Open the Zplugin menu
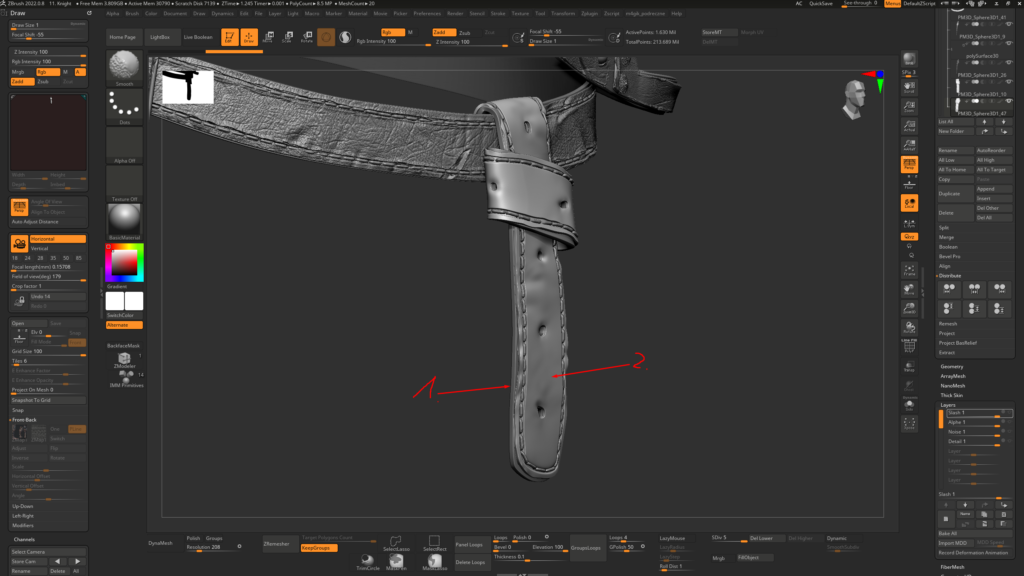 point(589,13)
